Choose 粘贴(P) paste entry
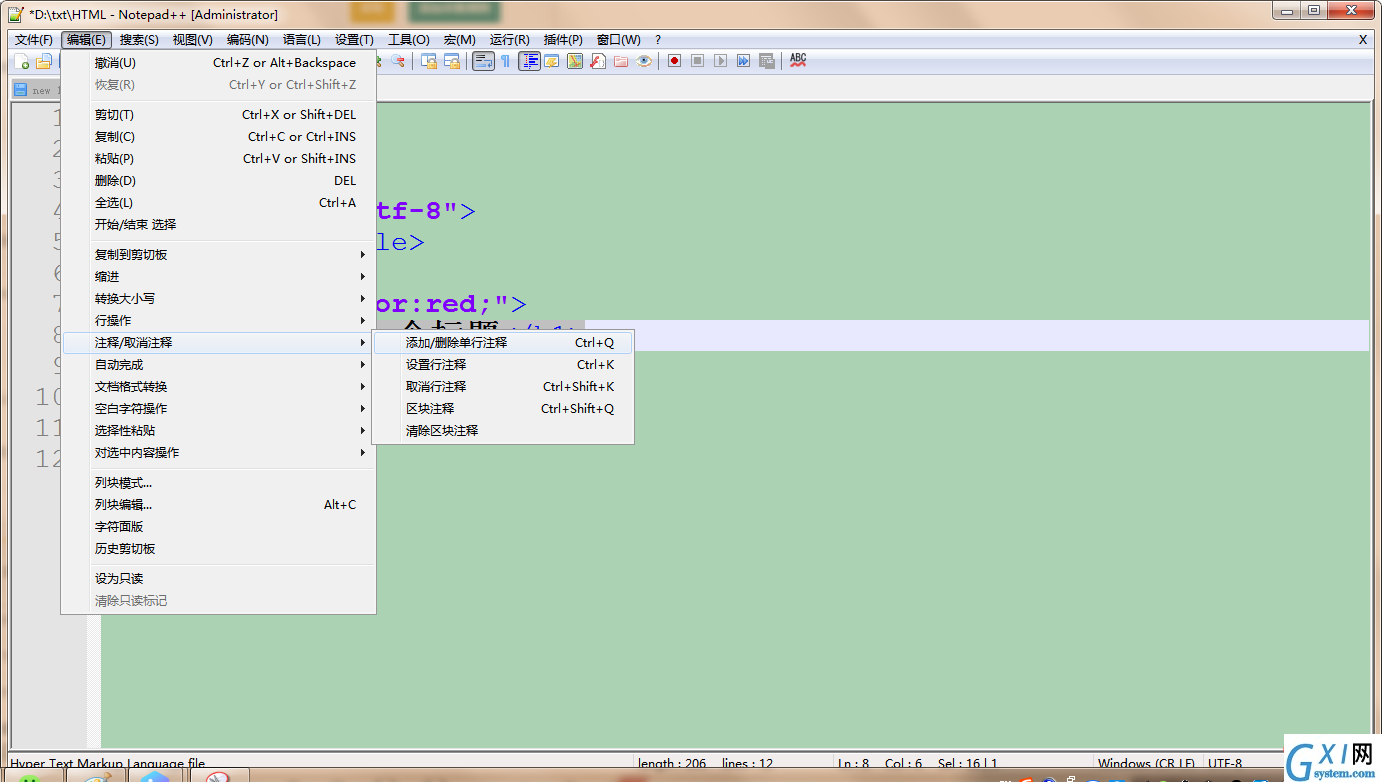The width and height of the screenshot is (1382, 782). pyautogui.click(x=218, y=158)
